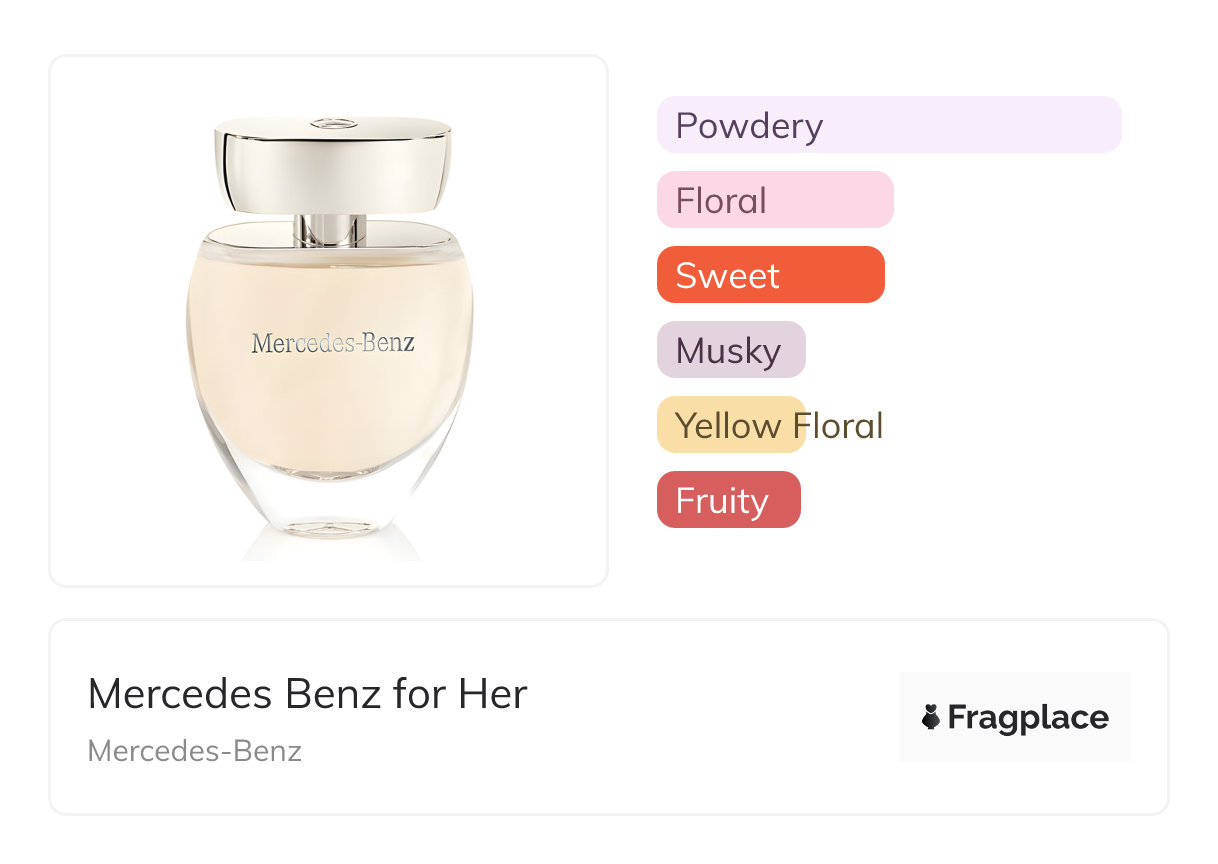
Task: Click the Powdery accord bar
Action: 888,125
